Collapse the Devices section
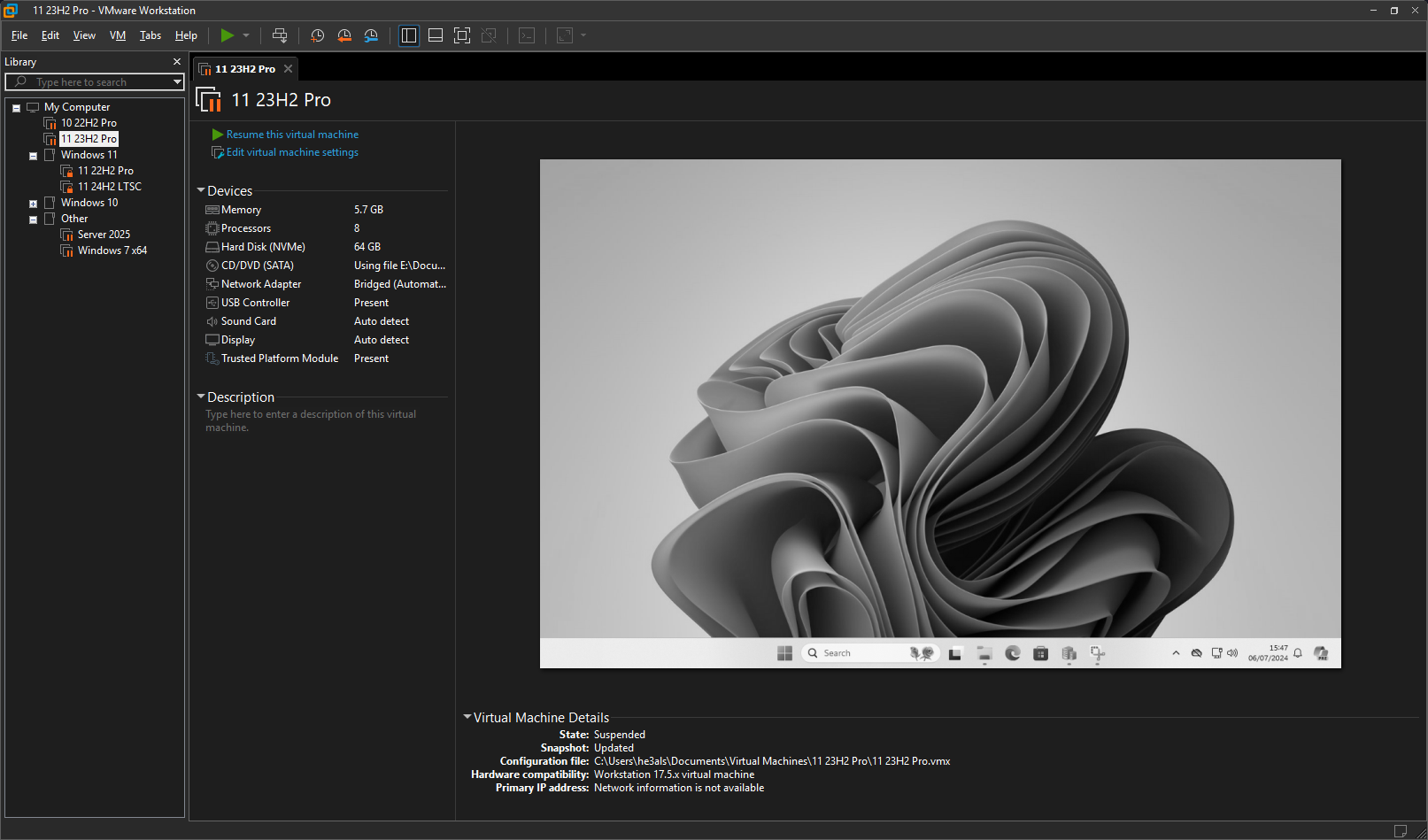This screenshot has height=840, width=1428. [x=201, y=190]
